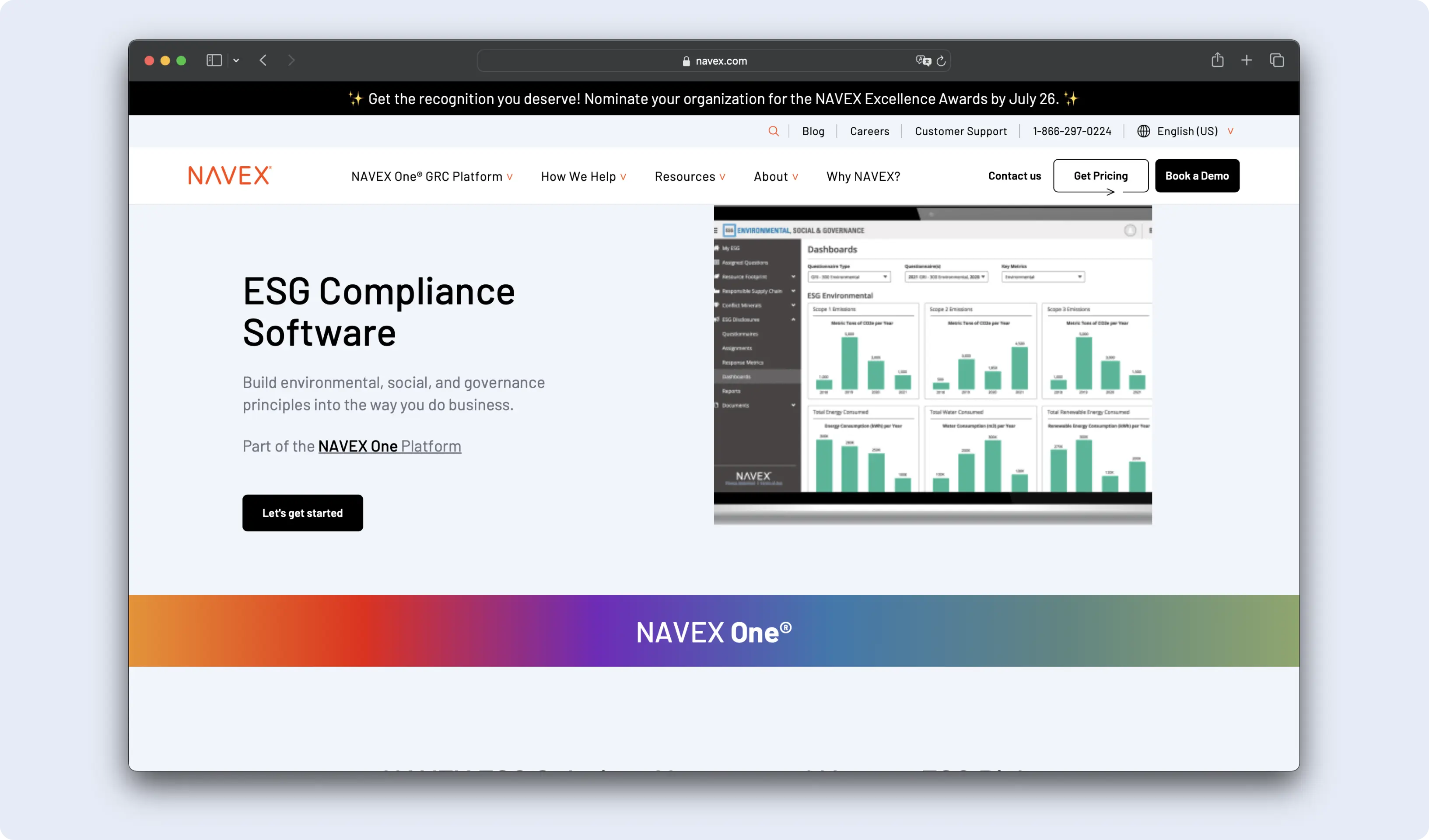Open the Safari share icon
Image resolution: width=1429 pixels, height=840 pixels.
pyautogui.click(x=1218, y=60)
